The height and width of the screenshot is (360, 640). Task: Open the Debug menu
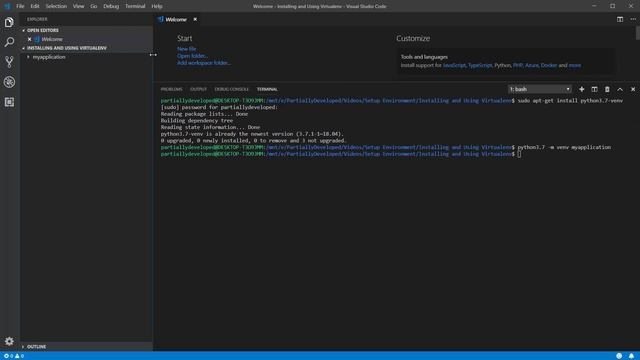tap(111, 6)
